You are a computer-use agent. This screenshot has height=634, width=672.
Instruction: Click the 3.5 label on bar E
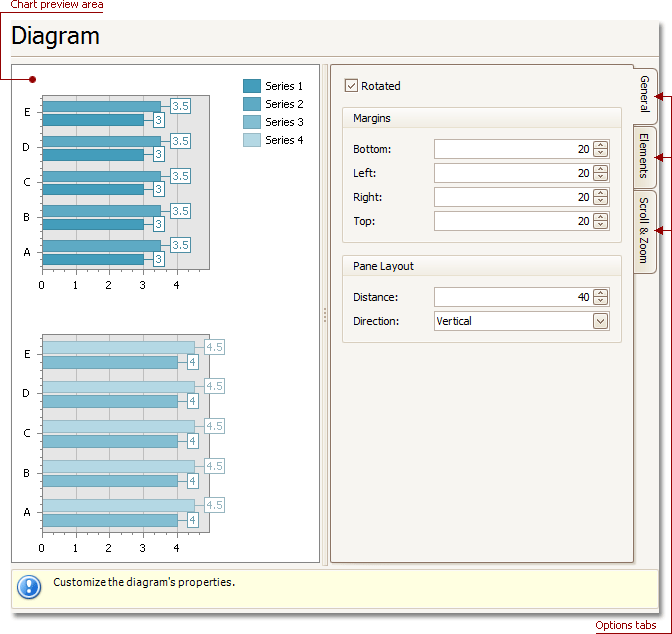pyautogui.click(x=180, y=106)
